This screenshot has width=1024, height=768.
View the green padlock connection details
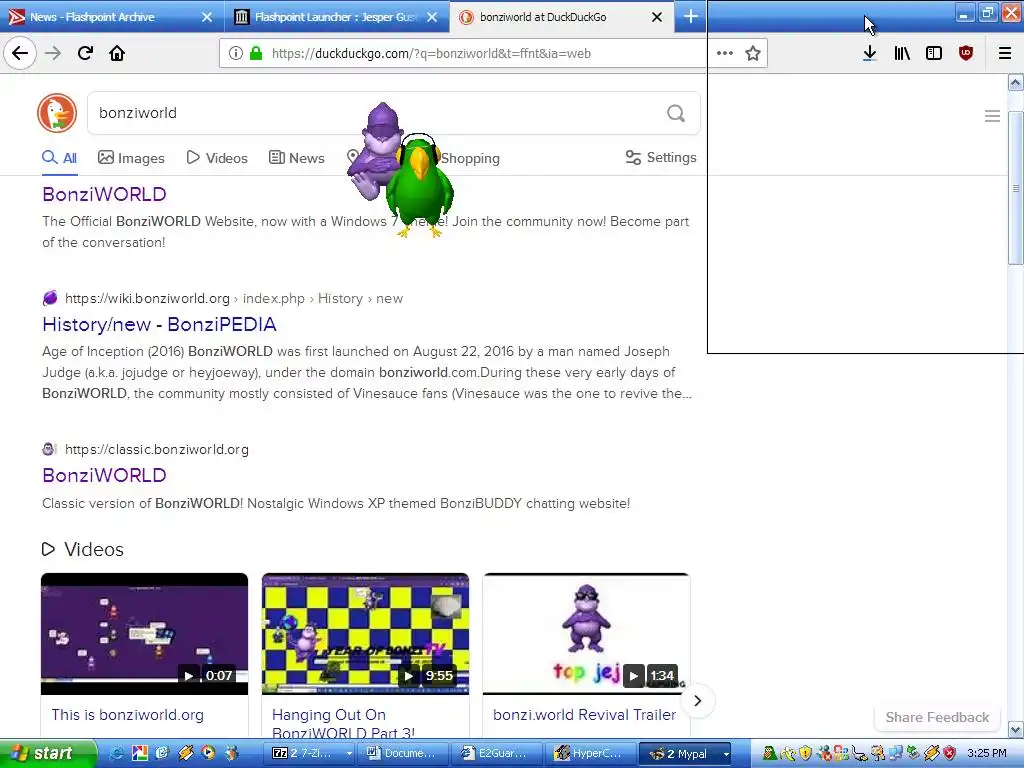(x=256, y=54)
